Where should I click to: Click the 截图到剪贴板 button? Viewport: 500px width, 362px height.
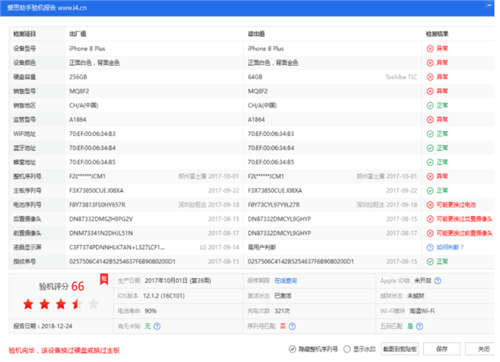click(x=400, y=349)
